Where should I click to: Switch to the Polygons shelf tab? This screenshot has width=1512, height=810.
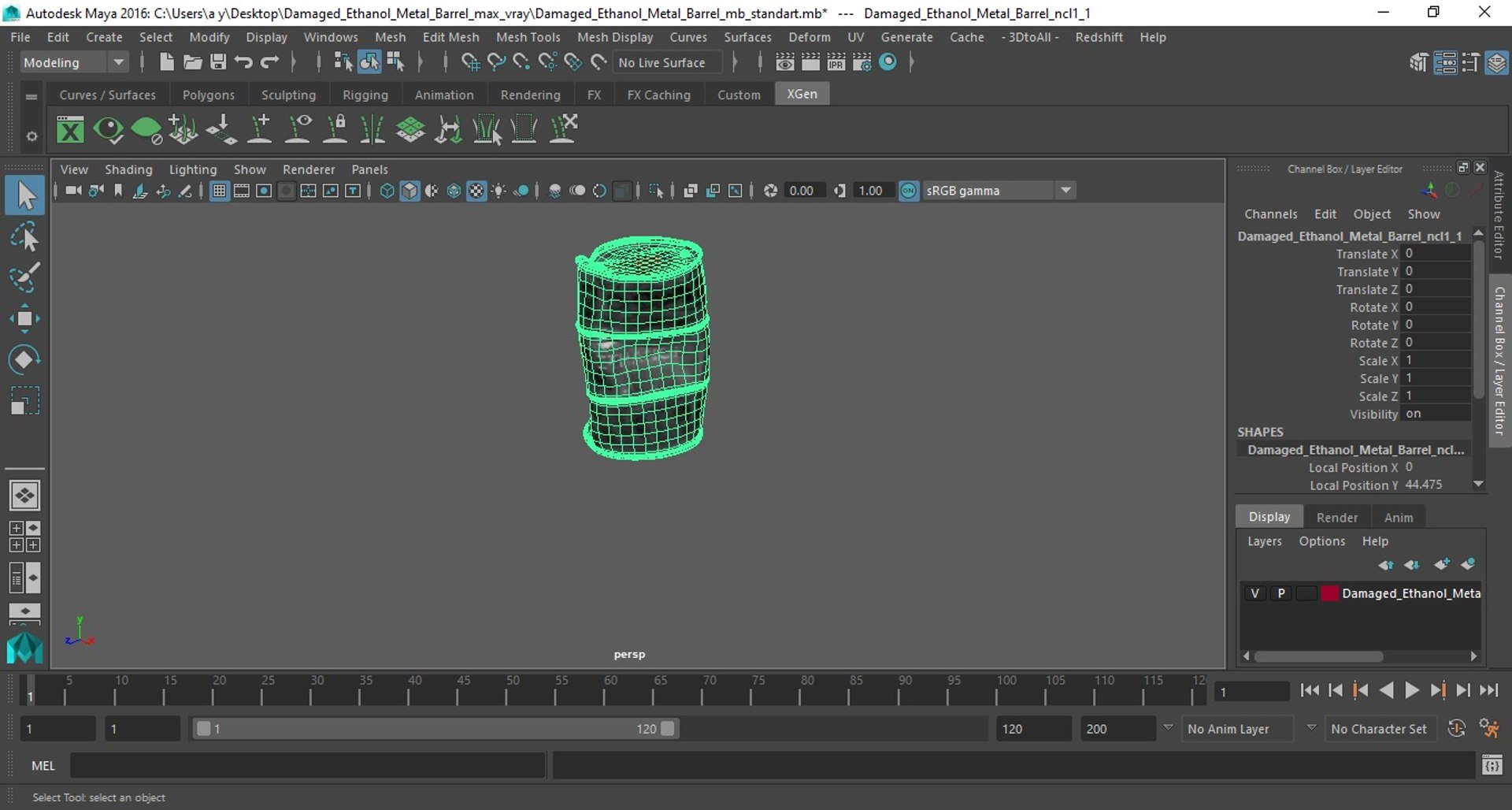pos(209,95)
